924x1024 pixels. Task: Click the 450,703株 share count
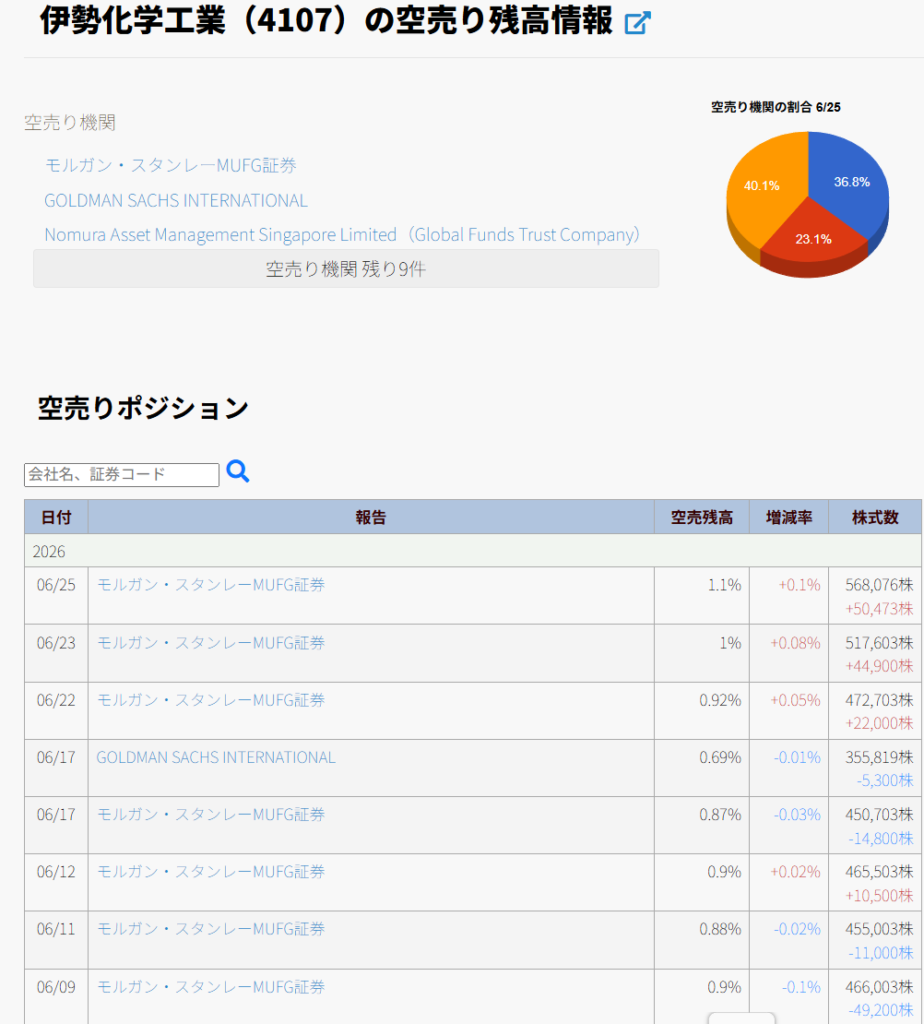[x=879, y=814]
